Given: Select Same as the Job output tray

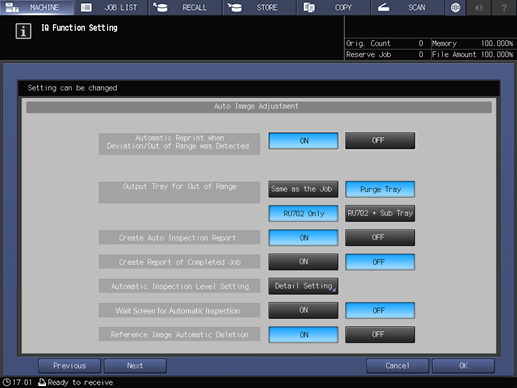Looking at the screenshot, I should click(303, 189).
